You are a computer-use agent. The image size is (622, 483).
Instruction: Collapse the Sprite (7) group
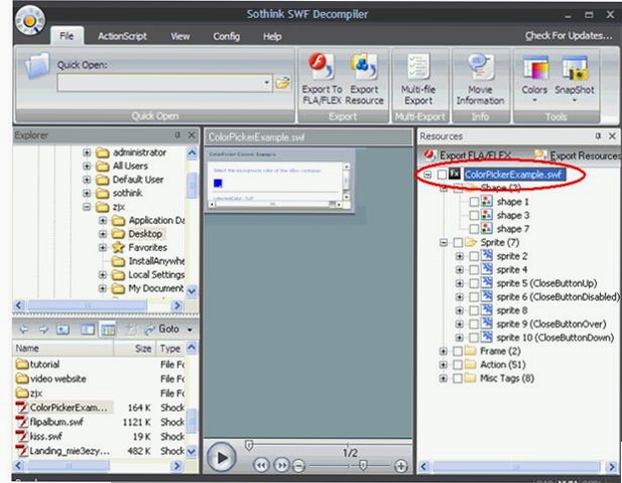[443, 242]
